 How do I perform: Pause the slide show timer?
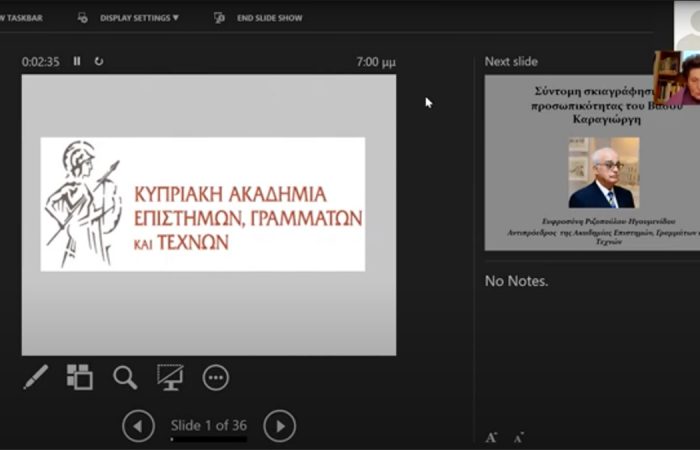(x=77, y=62)
